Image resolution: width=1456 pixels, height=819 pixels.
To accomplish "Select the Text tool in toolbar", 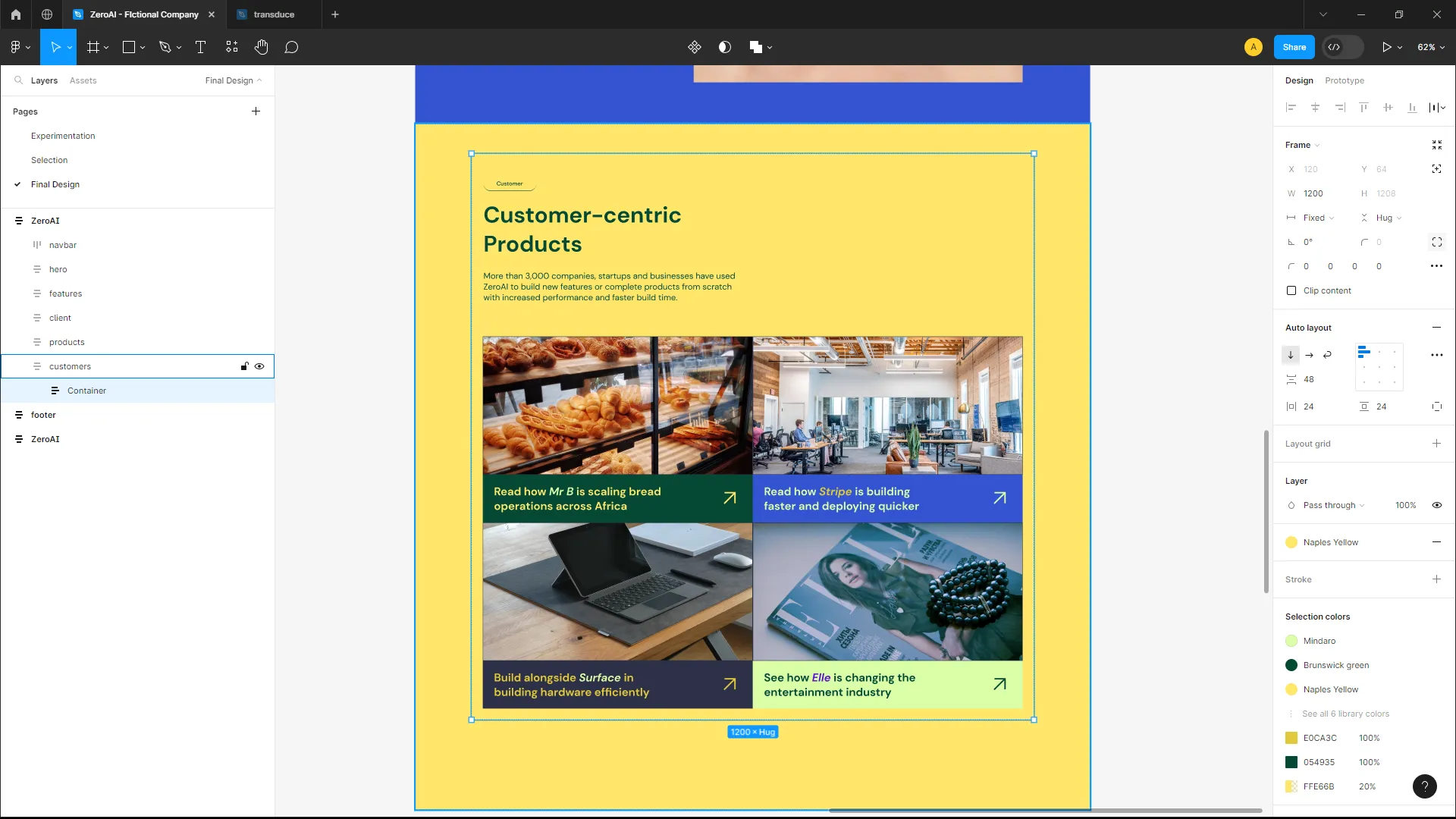I will [x=200, y=47].
